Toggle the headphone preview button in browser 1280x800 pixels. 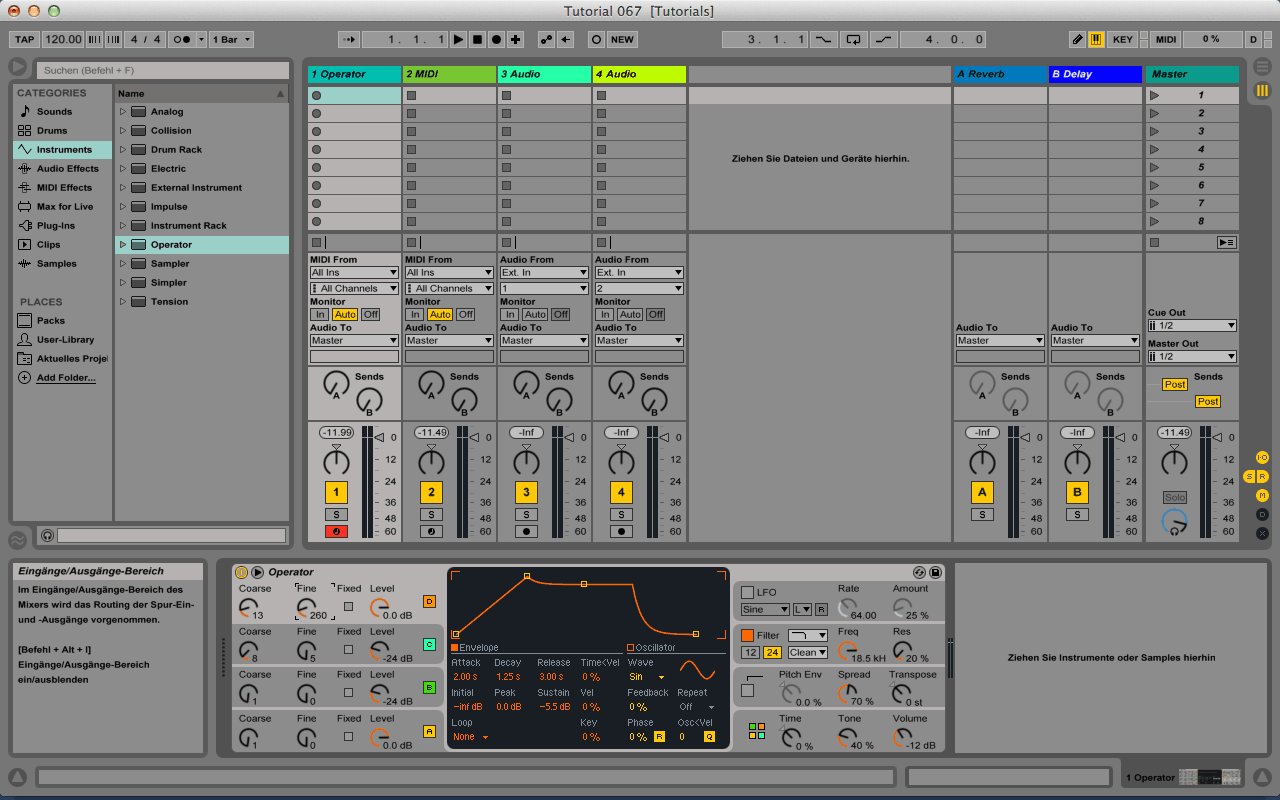click(47, 536)
